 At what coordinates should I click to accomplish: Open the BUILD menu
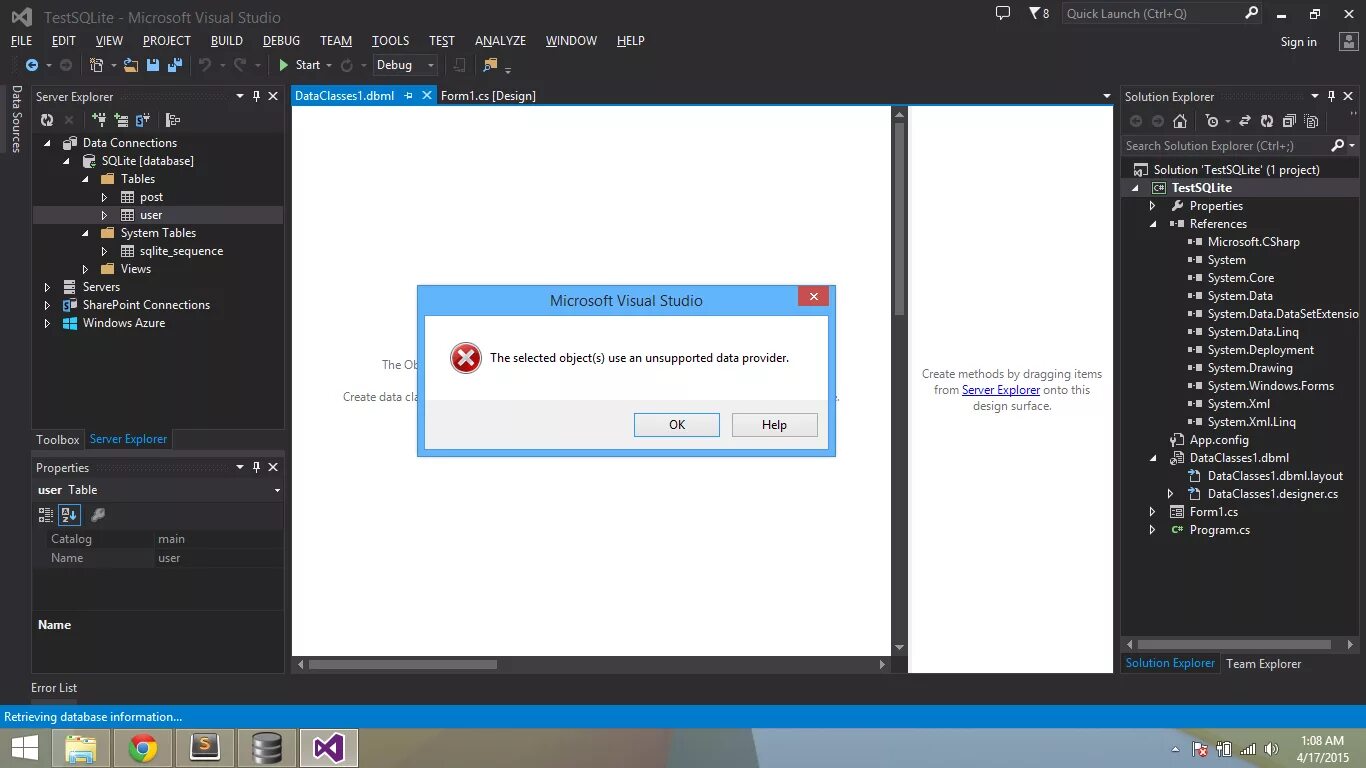point(227,41)
